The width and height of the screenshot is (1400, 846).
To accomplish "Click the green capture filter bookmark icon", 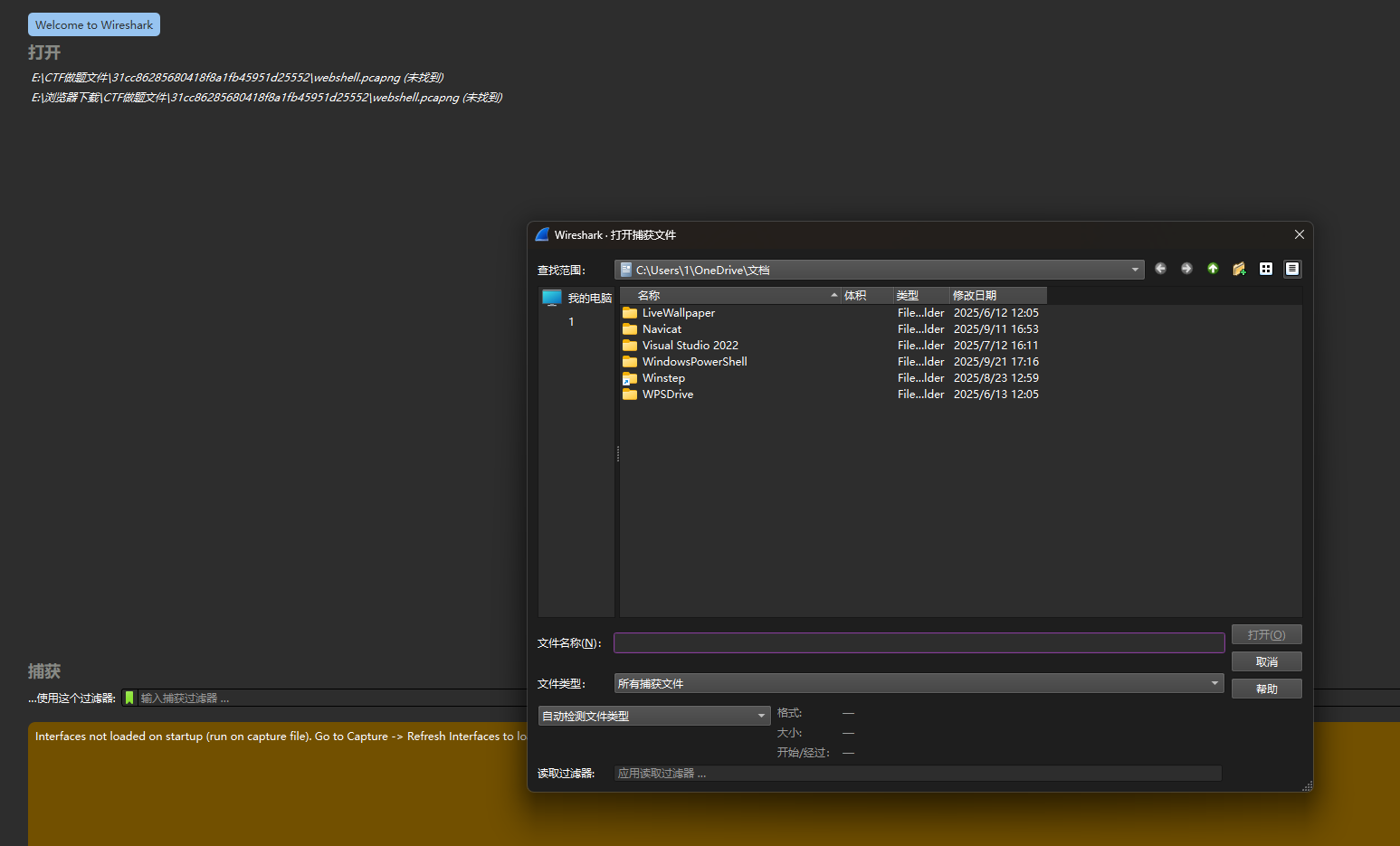I will click(129, 698).
